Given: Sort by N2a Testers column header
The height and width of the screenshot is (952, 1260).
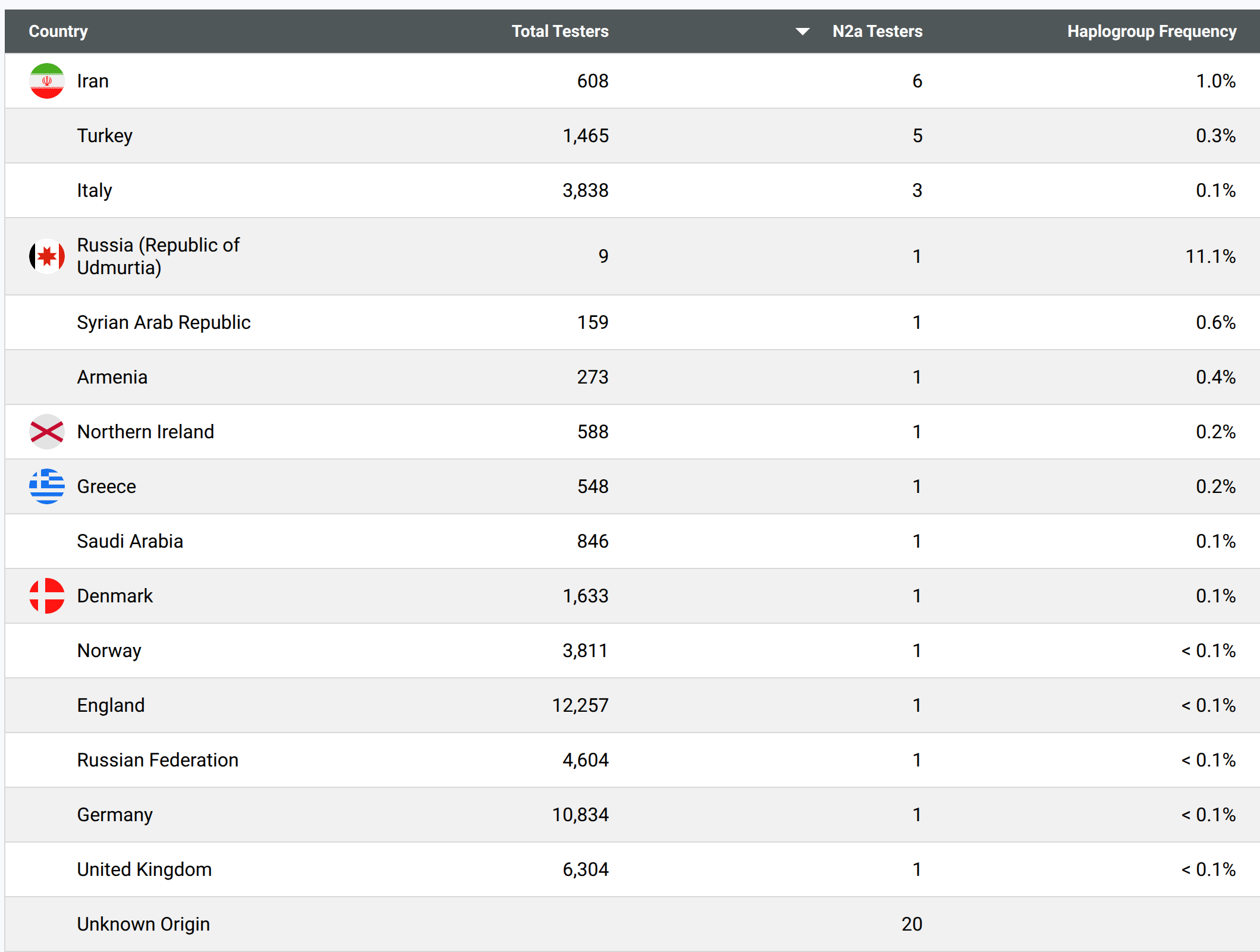Looking at the screenshot, I should (x=877, y=32).
